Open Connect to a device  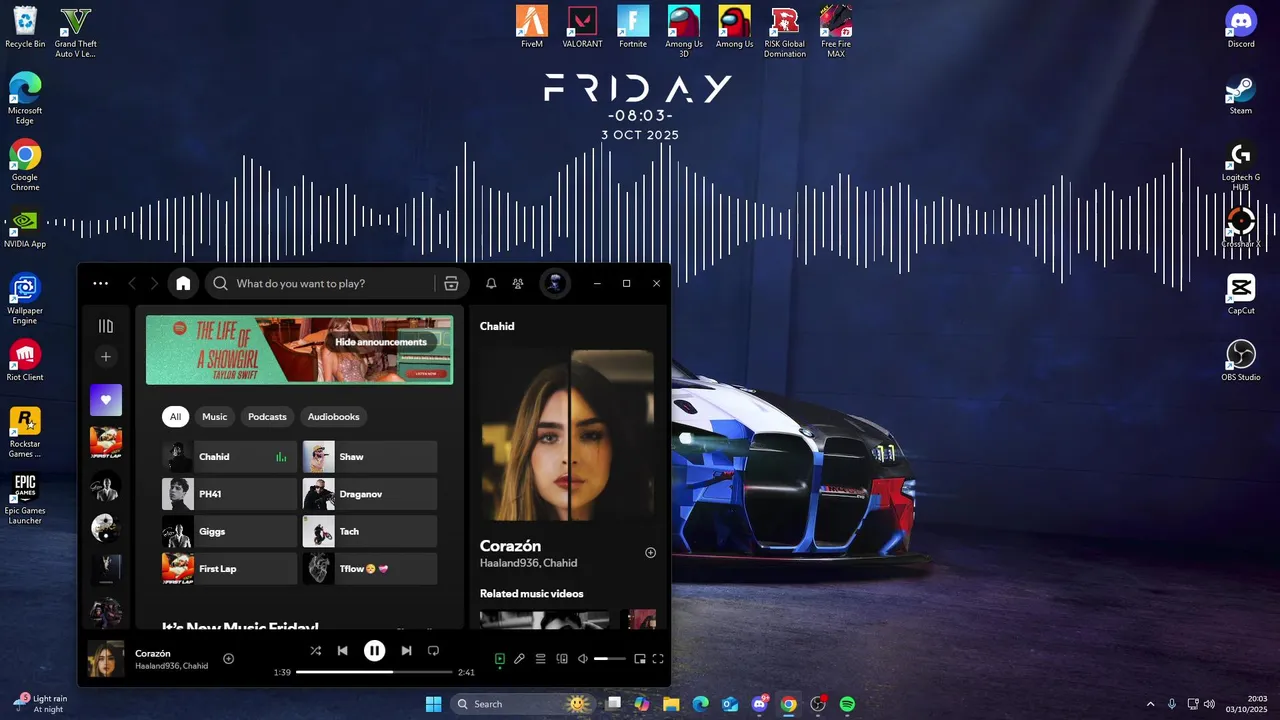click(562, 659)
